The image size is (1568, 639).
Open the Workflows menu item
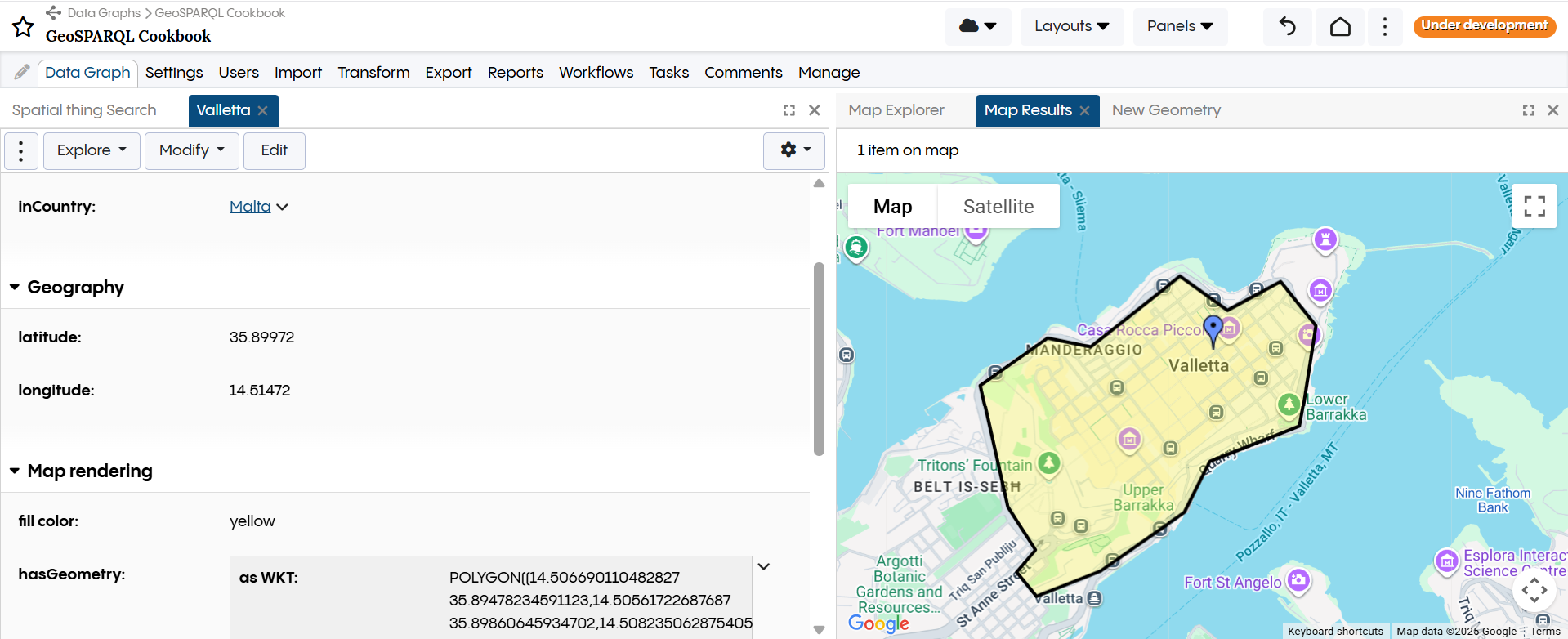click(596, 73)
